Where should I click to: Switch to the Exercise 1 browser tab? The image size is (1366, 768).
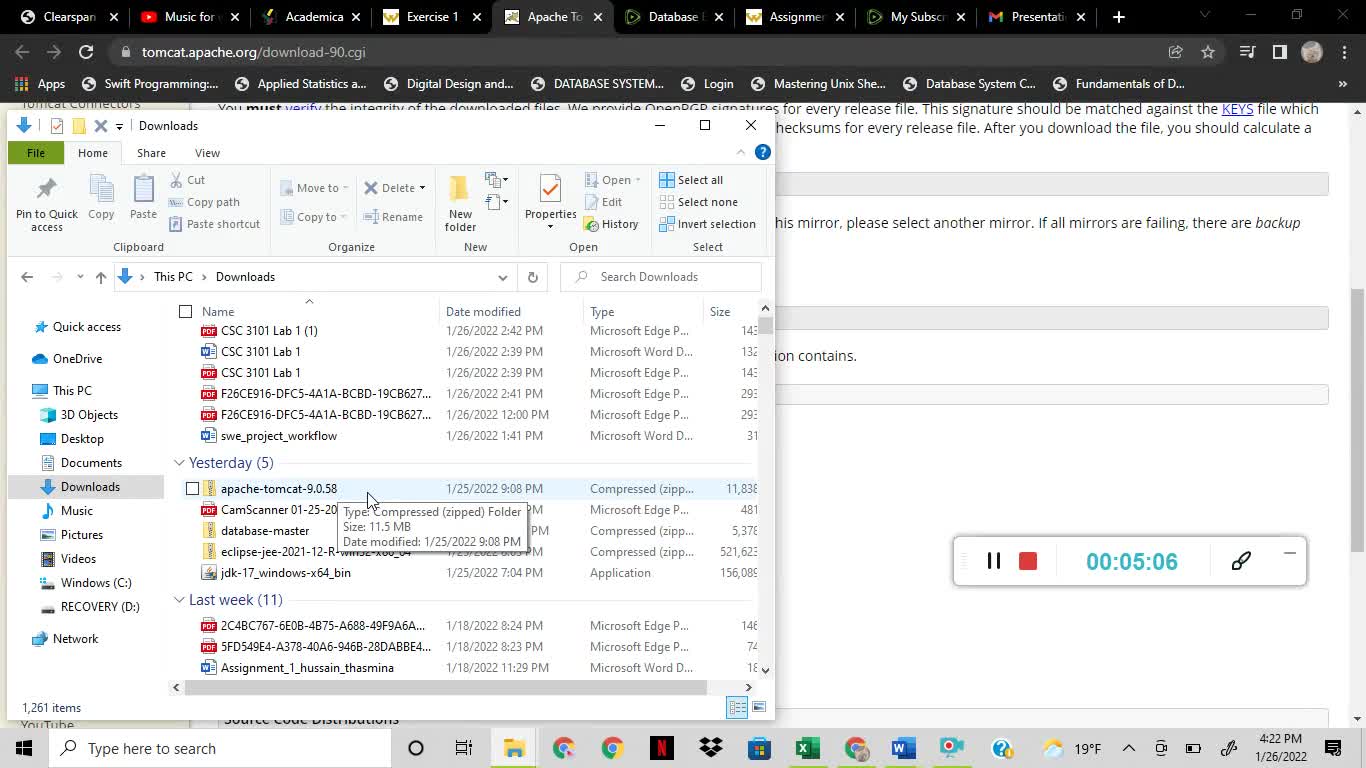(432, 17)
